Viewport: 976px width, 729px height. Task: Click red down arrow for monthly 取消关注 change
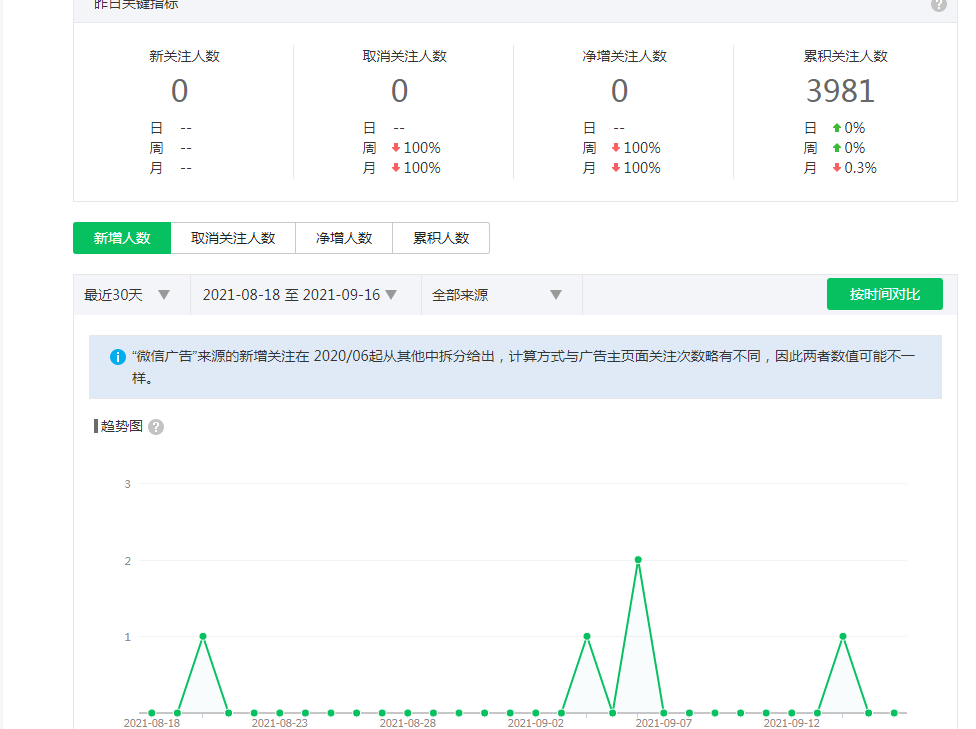(396, 168)
